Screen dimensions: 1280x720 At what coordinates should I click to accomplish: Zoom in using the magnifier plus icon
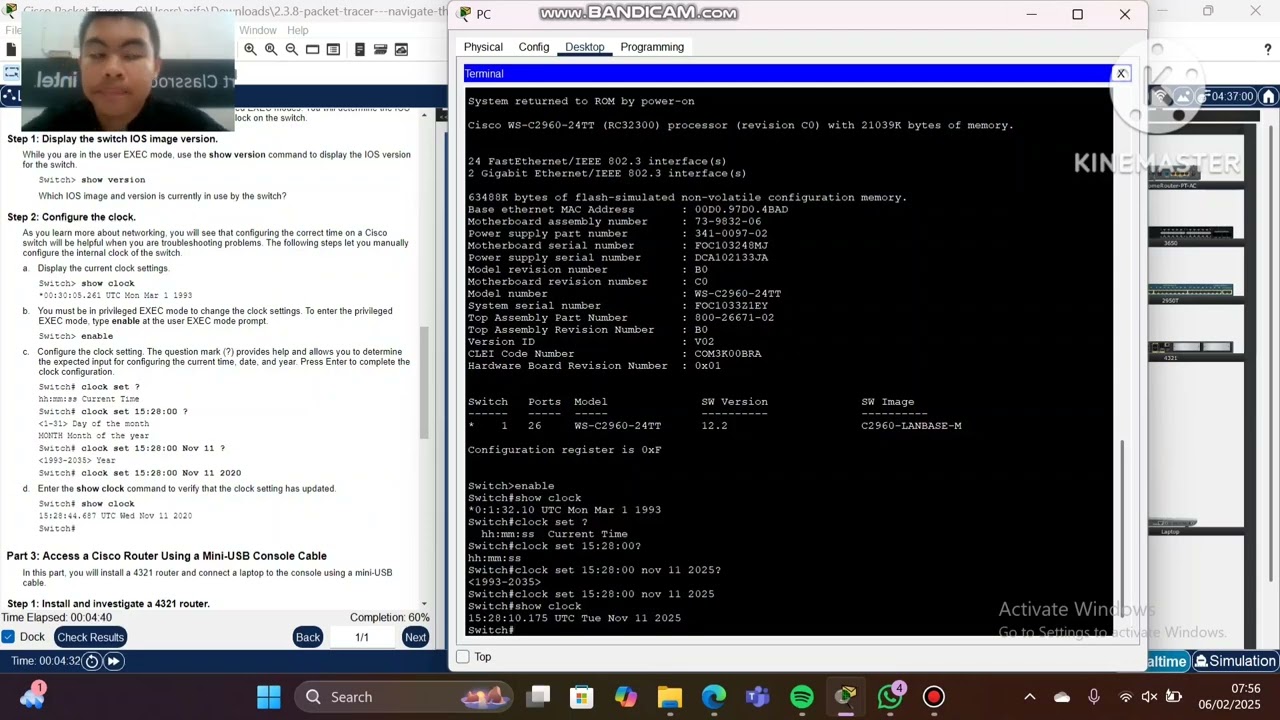click(250, 49)
